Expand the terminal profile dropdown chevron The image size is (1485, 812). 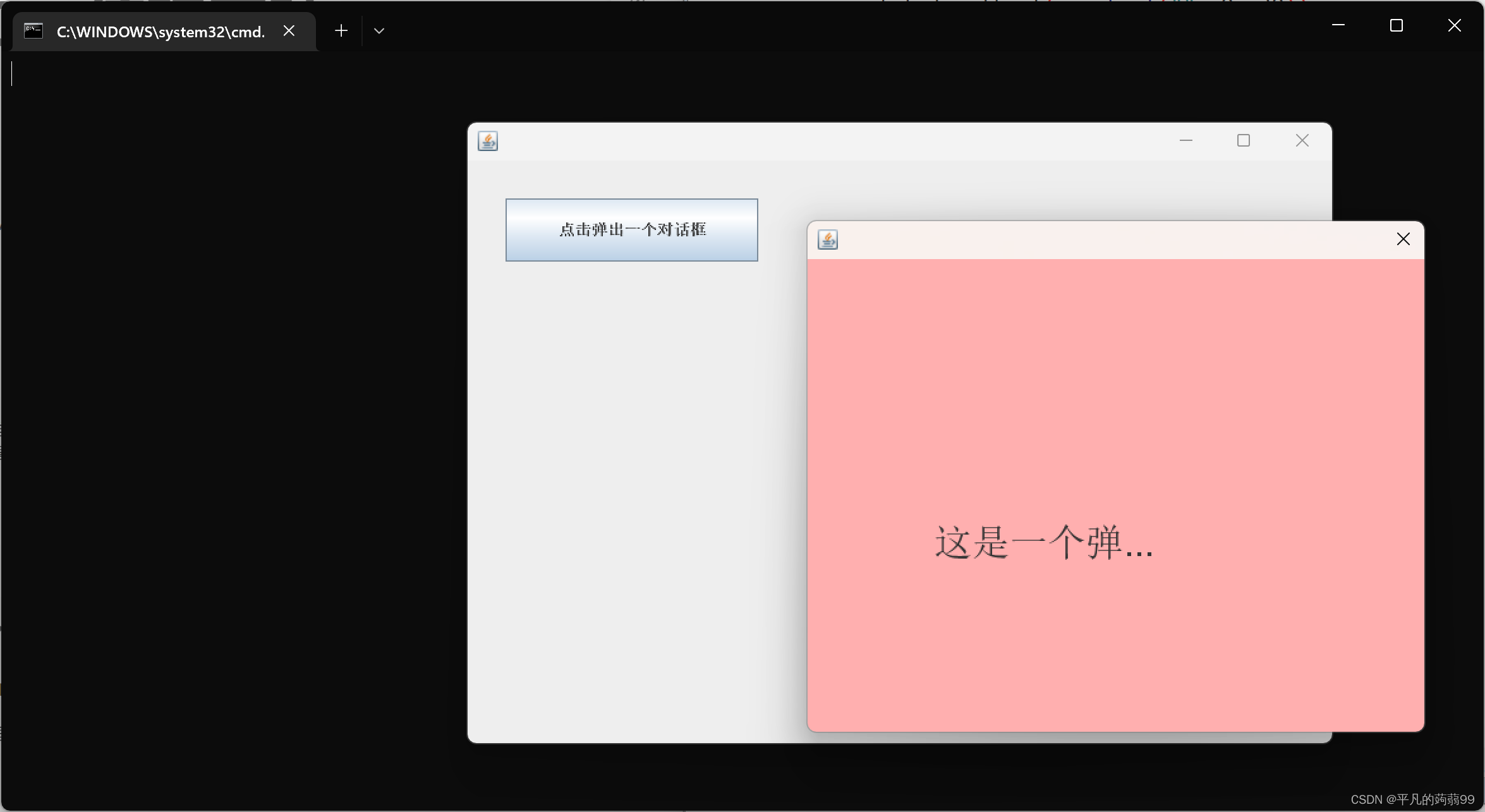[x=379, y=31]
